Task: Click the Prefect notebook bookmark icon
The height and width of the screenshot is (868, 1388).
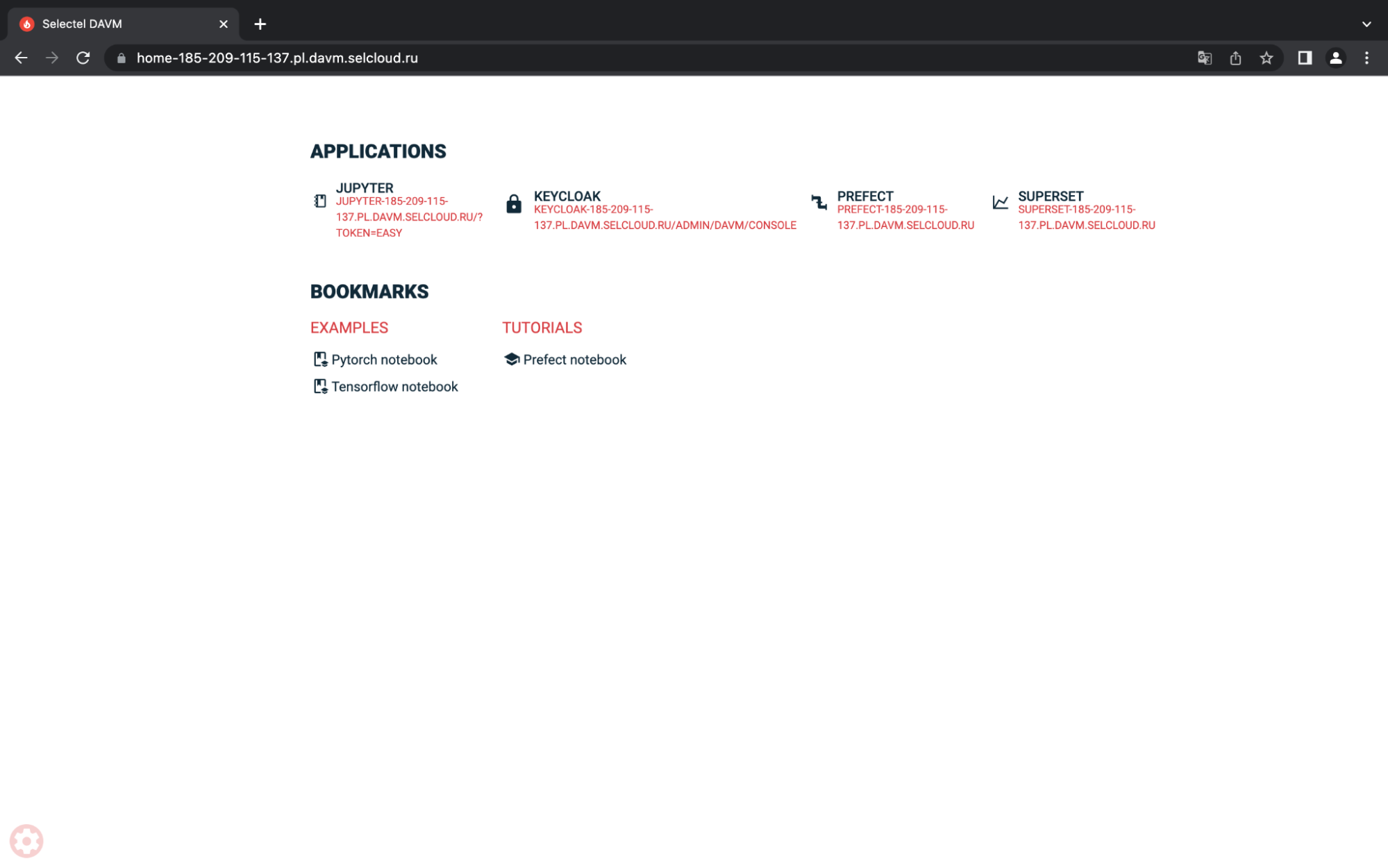Action: 511,359
